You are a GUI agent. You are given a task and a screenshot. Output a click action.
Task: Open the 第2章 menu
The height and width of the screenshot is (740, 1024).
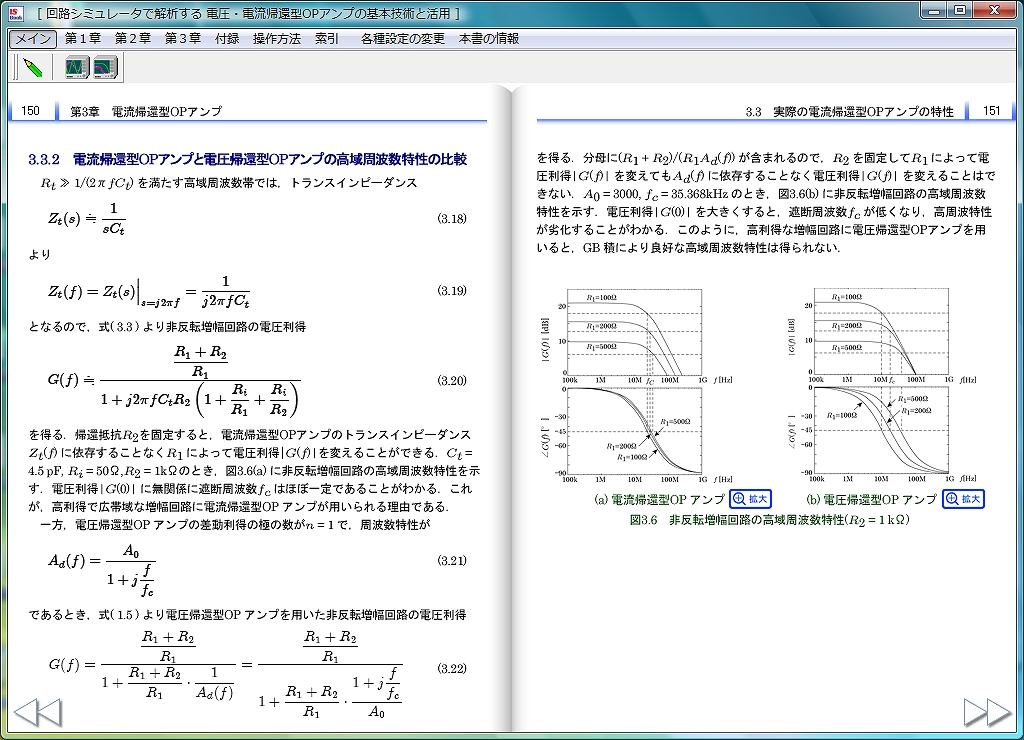[x=133, y=39]
